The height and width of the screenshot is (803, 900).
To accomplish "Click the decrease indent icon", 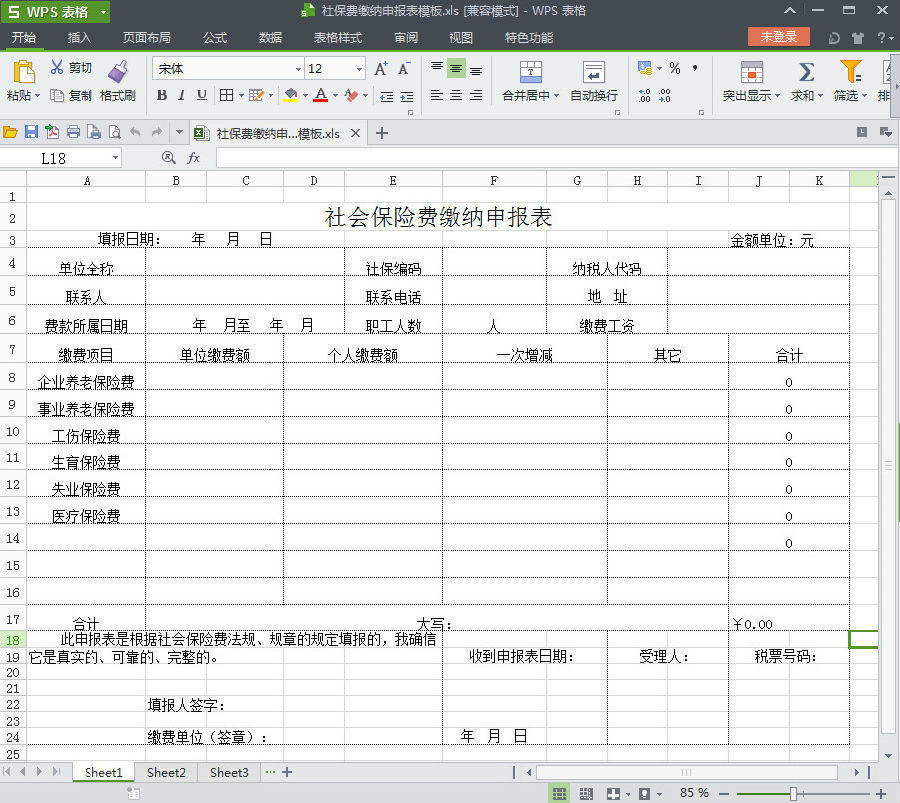I will point(386,96).
